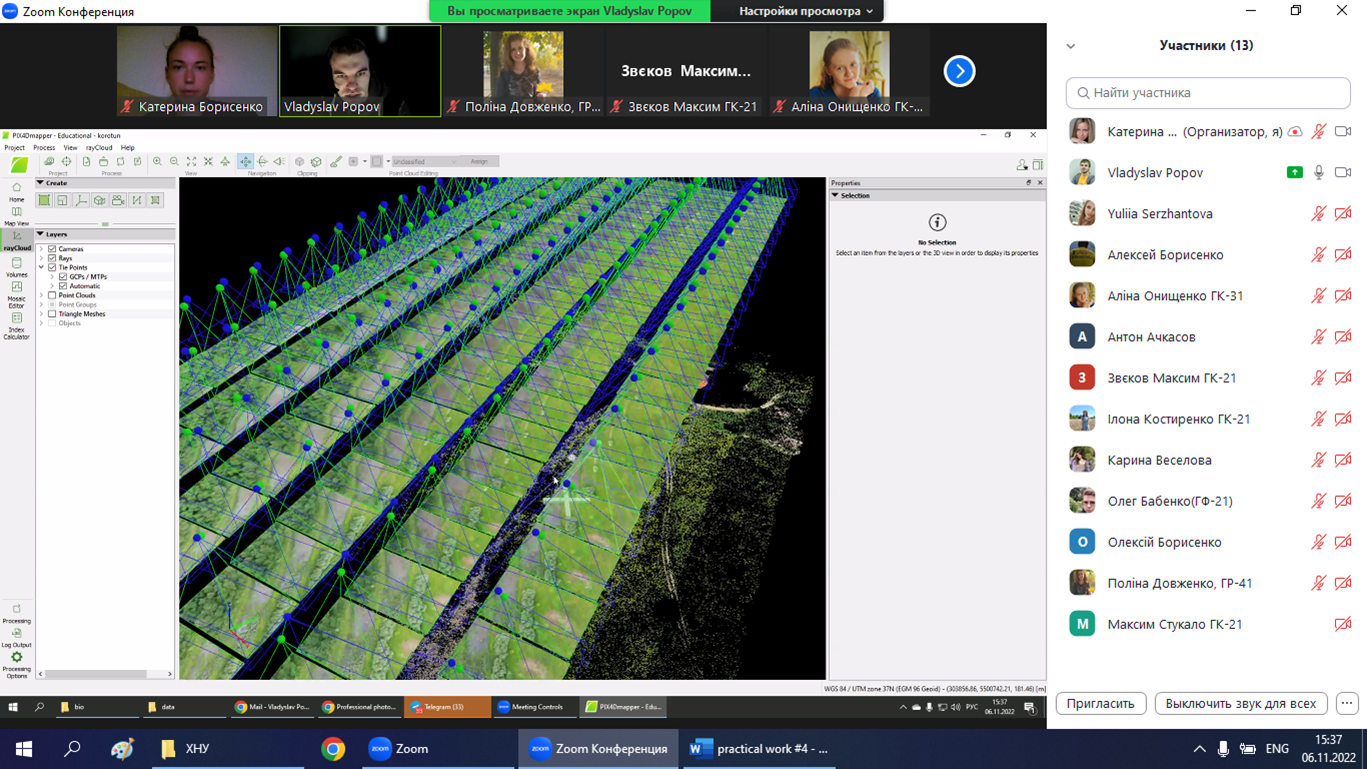This screenshot has width=1367, height=769.
Task: Open the rayCloud menu in menu bar
Action: pyautogui.click(x=99, y=148)
